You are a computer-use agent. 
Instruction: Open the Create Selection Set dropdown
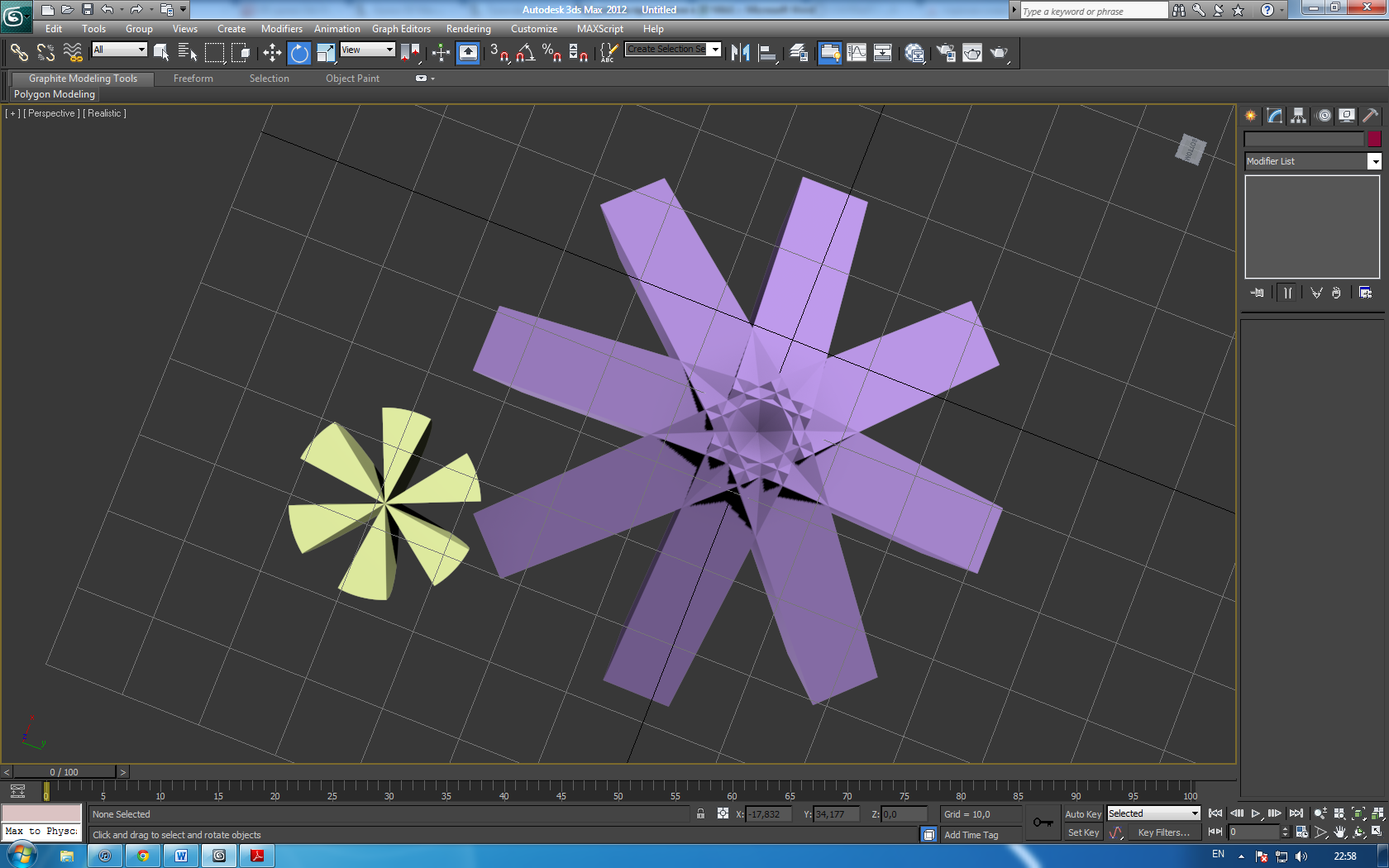[x=673, y=50]
